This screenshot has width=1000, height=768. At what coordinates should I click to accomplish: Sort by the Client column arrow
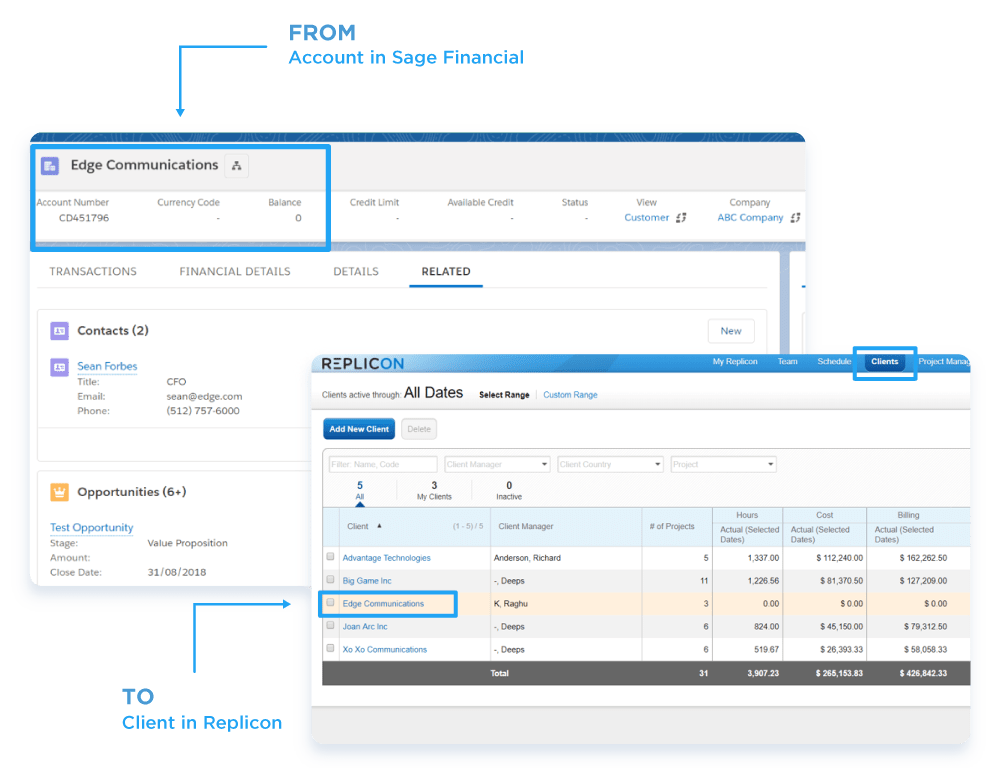tap(379, 526)
